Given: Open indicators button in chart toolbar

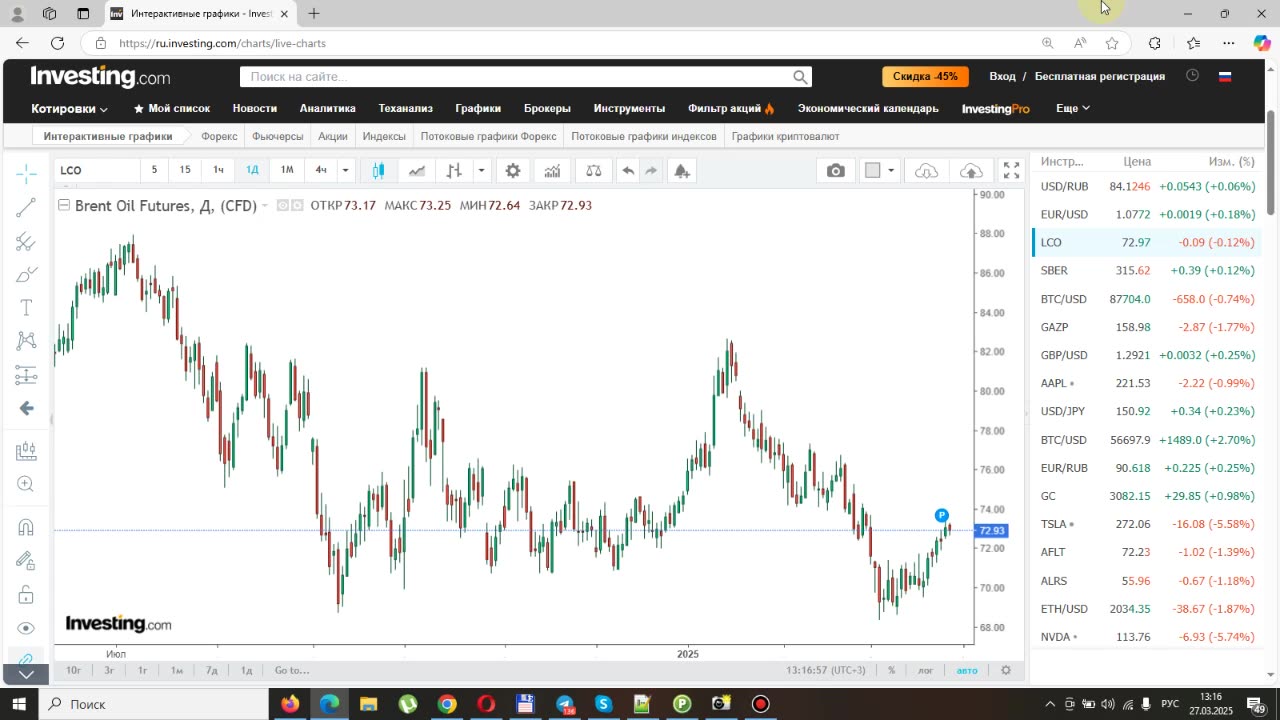Looking at the screenshot, I should 552,171.
